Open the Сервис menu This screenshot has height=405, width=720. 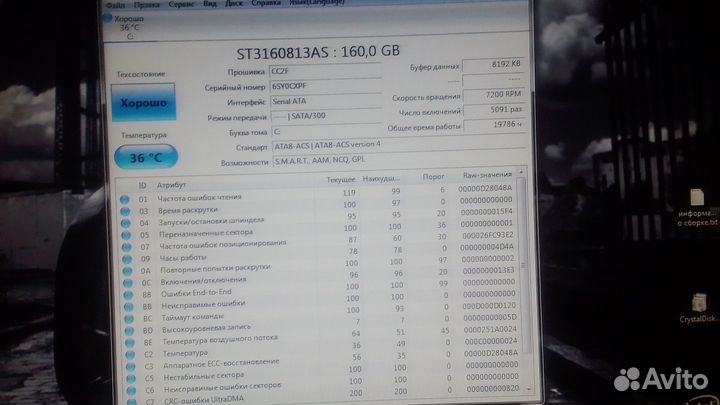[182, 4]
